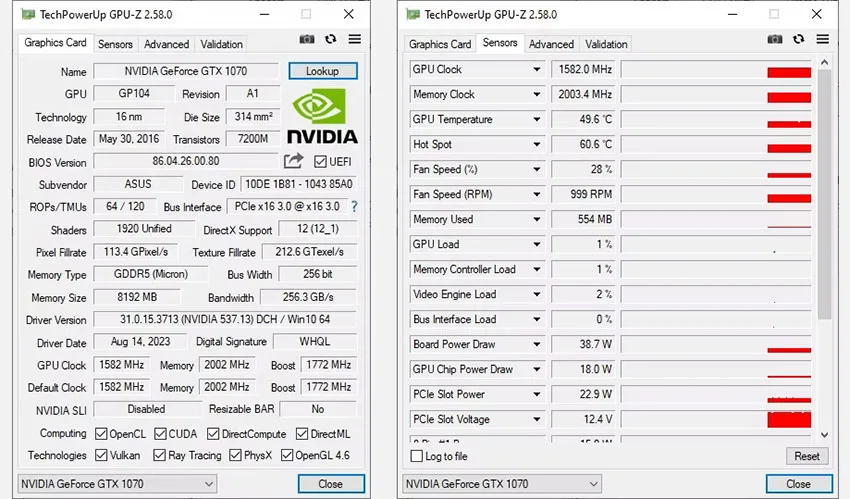Click Close button in Sensors window
Image resolution: width=850 pixels, height=499 pixels.
(x=799, y=484)
